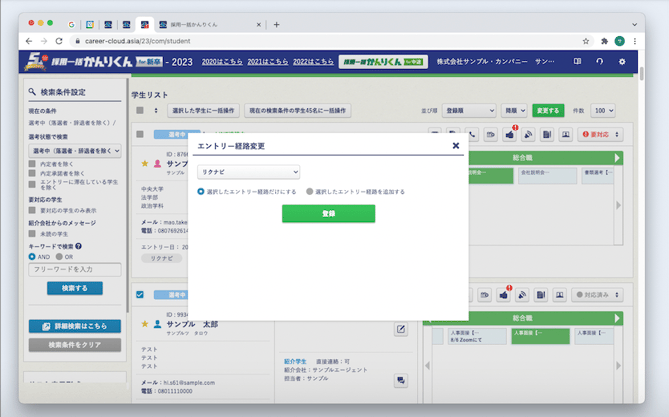Click the かんりくん for 中途 banner

(383, 61)
